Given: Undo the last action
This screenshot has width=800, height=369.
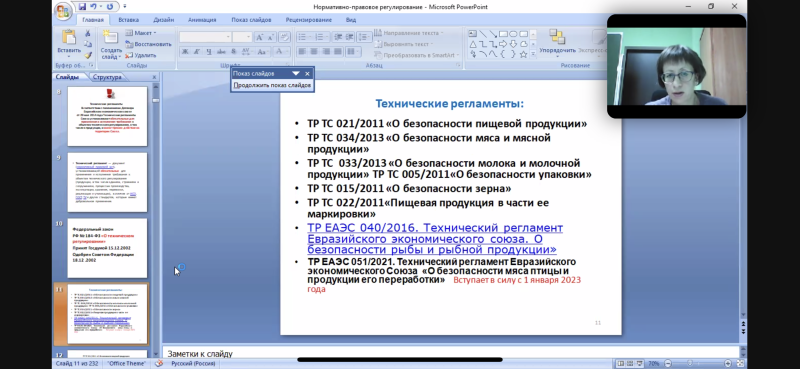Looking at the screenshot, I should tap(93, 7).
